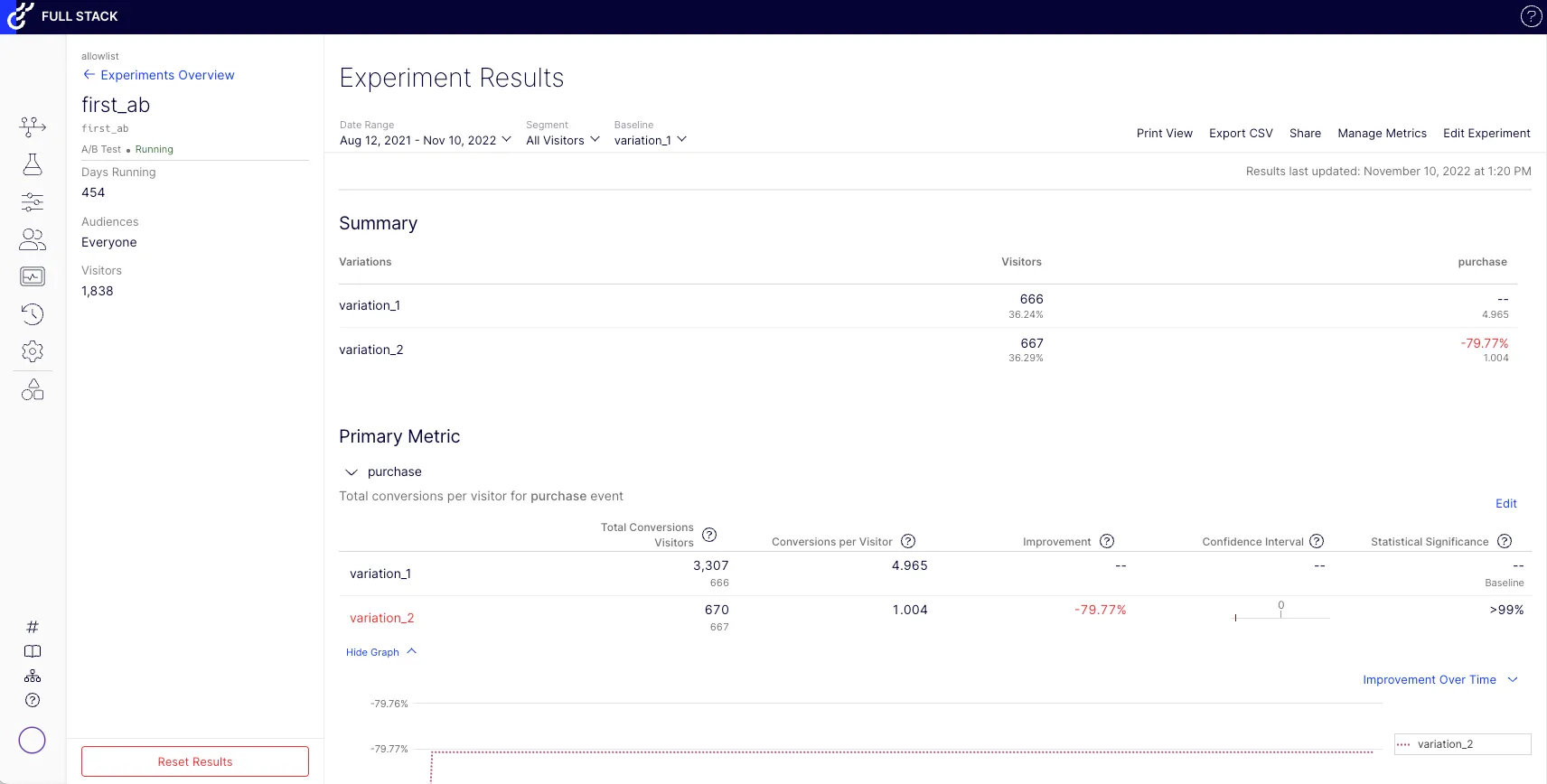Click the Results last updated timestamp
1547x784 pixels.
click(1388, 171)
